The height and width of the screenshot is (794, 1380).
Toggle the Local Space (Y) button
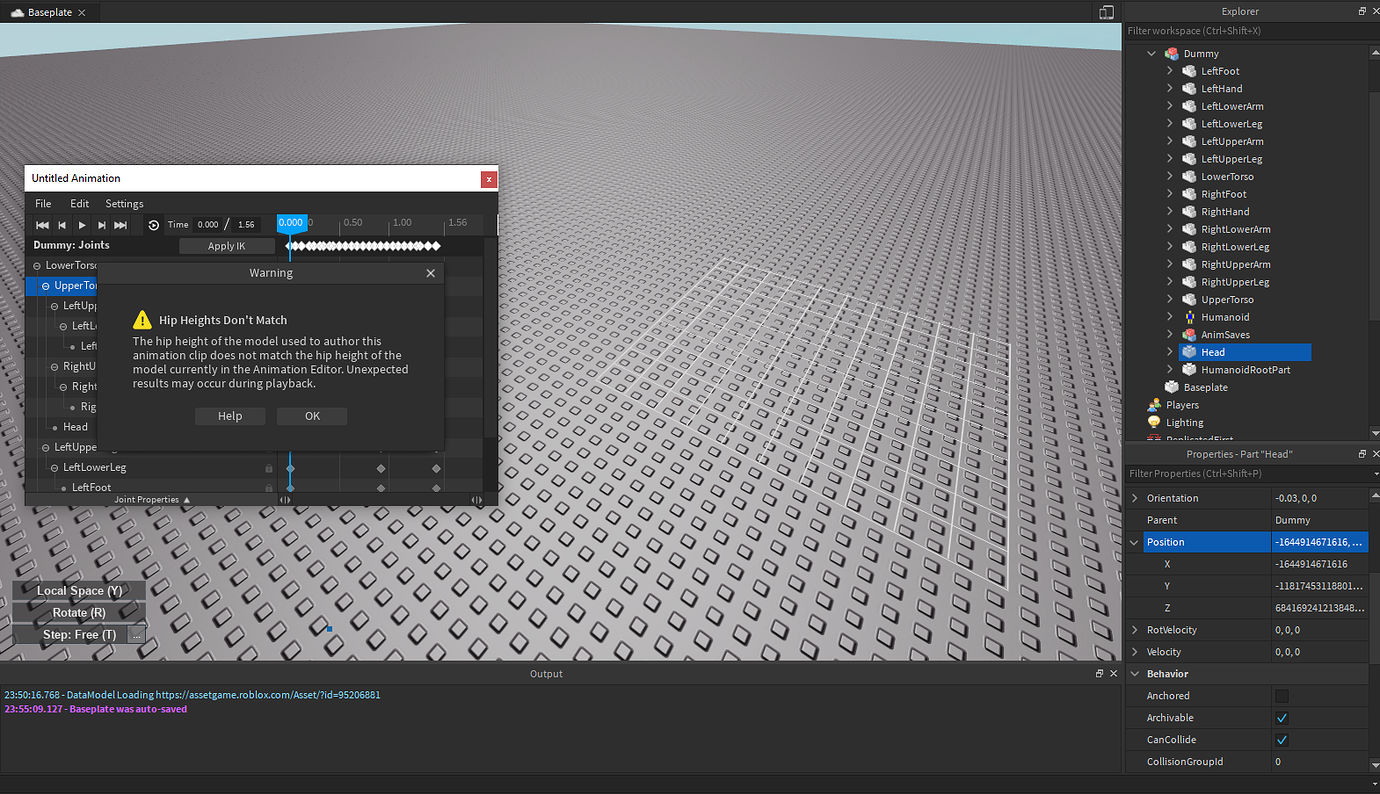coord(79,591)
